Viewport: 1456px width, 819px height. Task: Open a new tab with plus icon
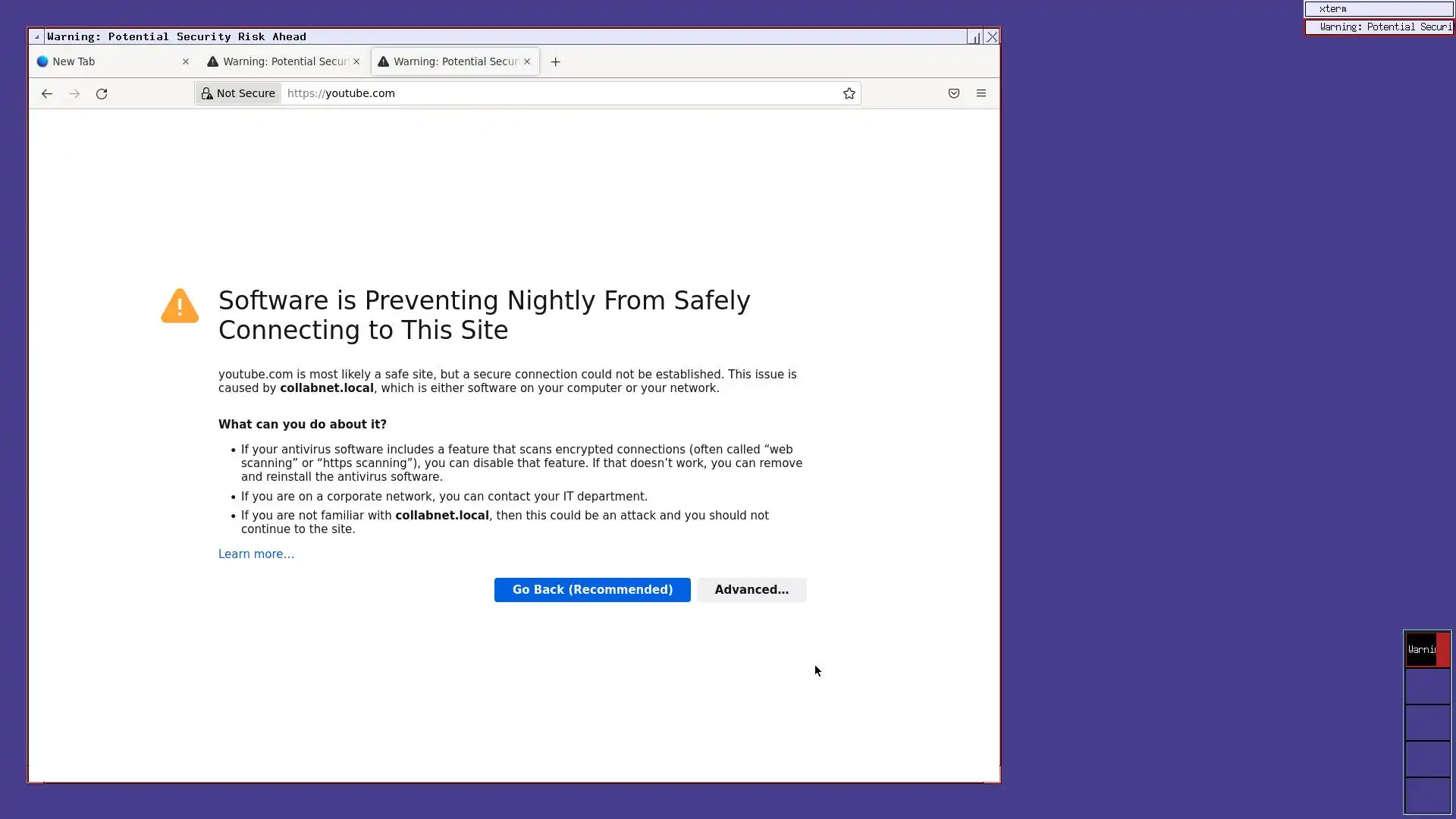tap(555, 62)
